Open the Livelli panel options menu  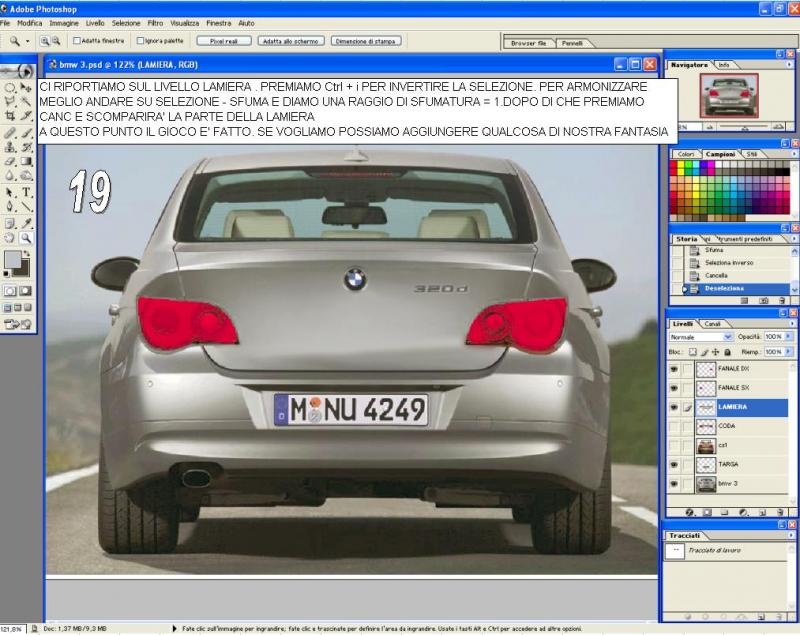pyautogui.click(x=792, y=323)
